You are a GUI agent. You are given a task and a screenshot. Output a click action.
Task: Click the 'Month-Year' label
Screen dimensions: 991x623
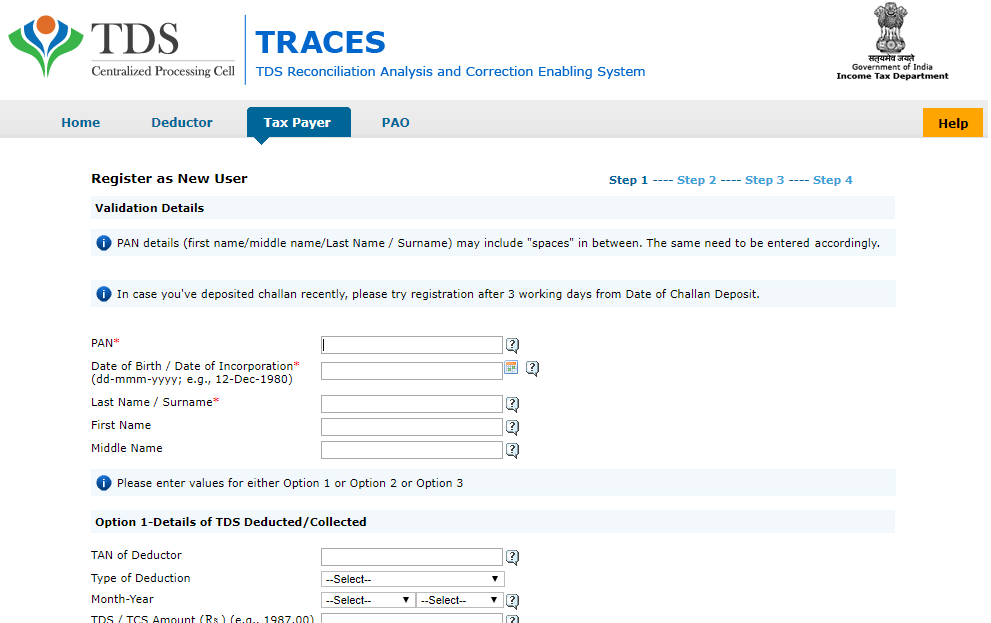[x=122, y=599]
